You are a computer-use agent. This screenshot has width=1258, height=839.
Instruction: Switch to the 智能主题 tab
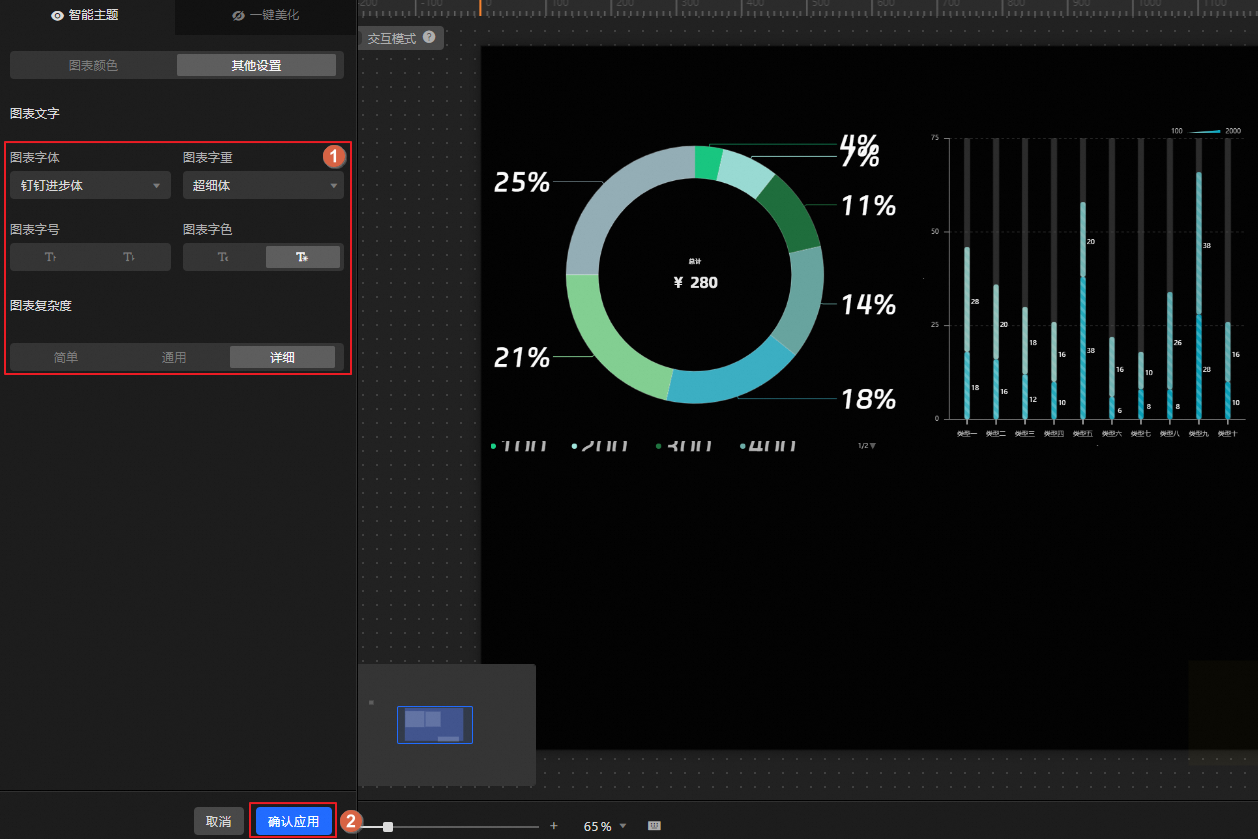(x=87, y=16)
